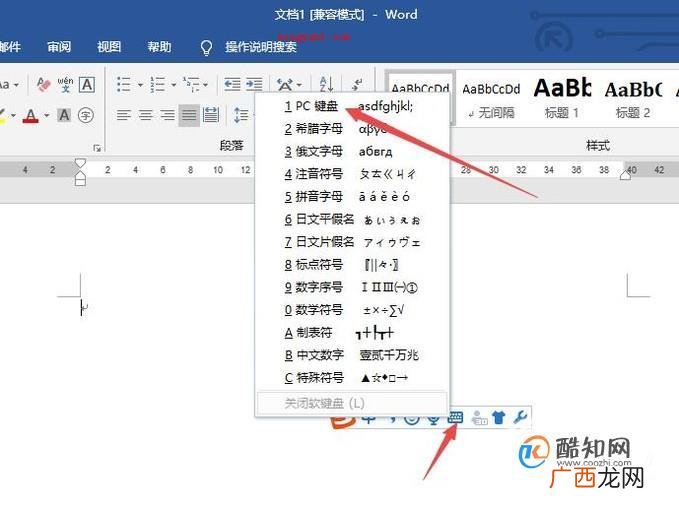
Task: Click 关闭软键盘 (L) menu entry
Action: tap(352, 403)
